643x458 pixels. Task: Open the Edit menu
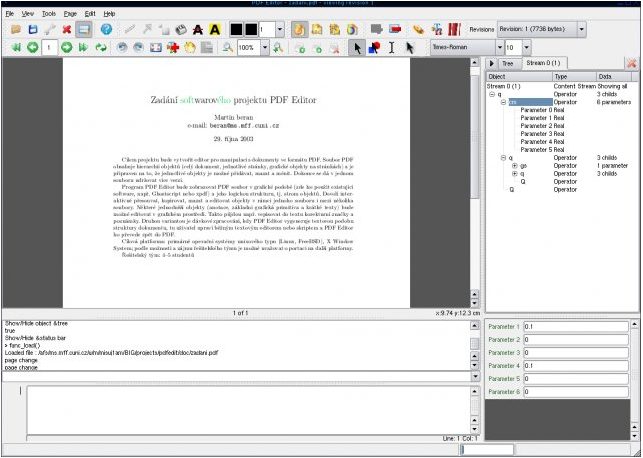click(x=90, y=14)
